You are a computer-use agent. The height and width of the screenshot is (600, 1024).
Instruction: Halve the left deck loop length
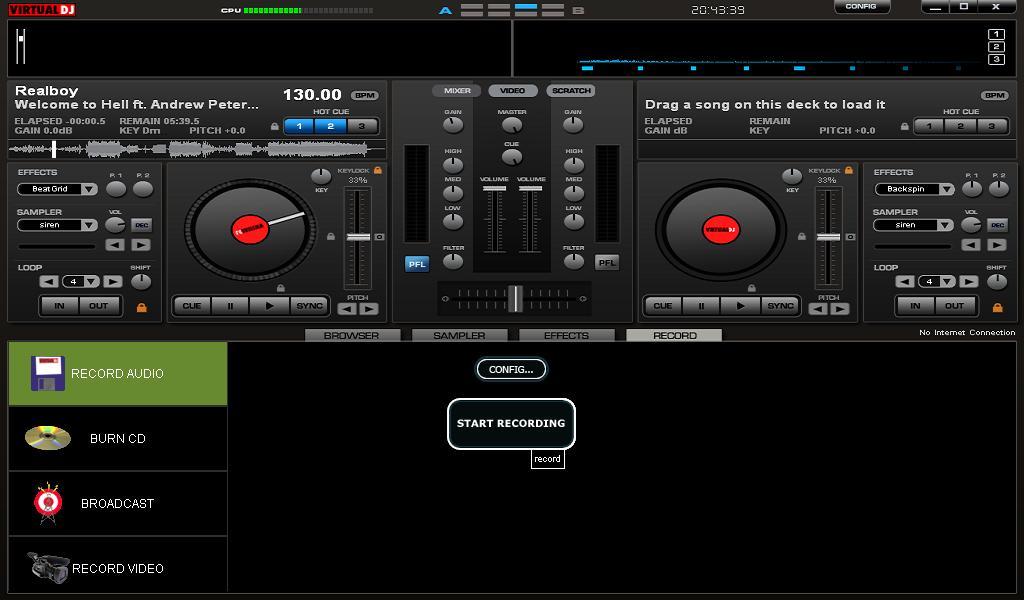coord(48,281)
